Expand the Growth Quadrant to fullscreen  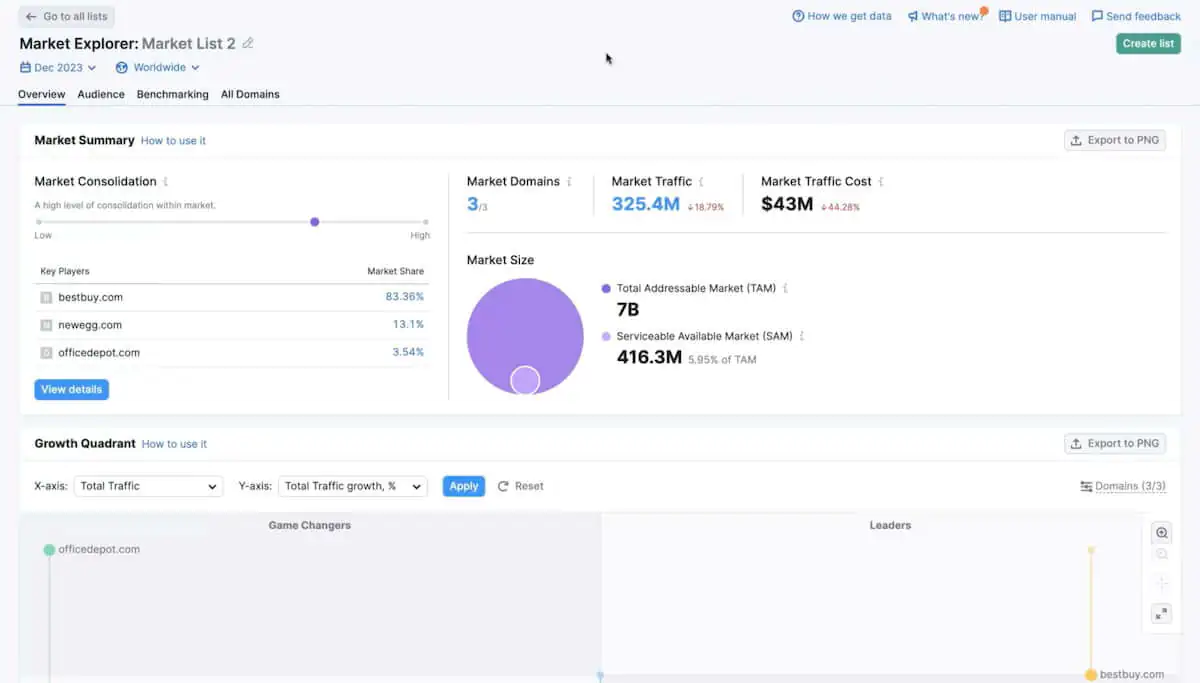(1161, 613)
